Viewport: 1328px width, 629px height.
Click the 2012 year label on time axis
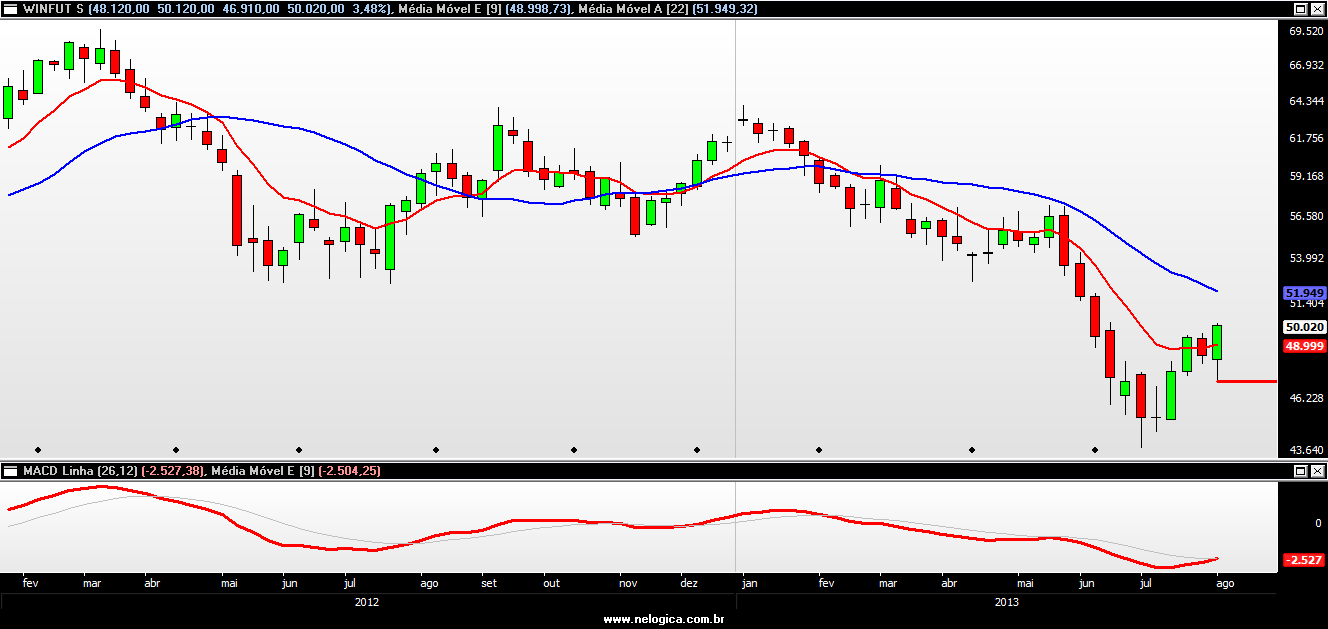coord(367,602)
